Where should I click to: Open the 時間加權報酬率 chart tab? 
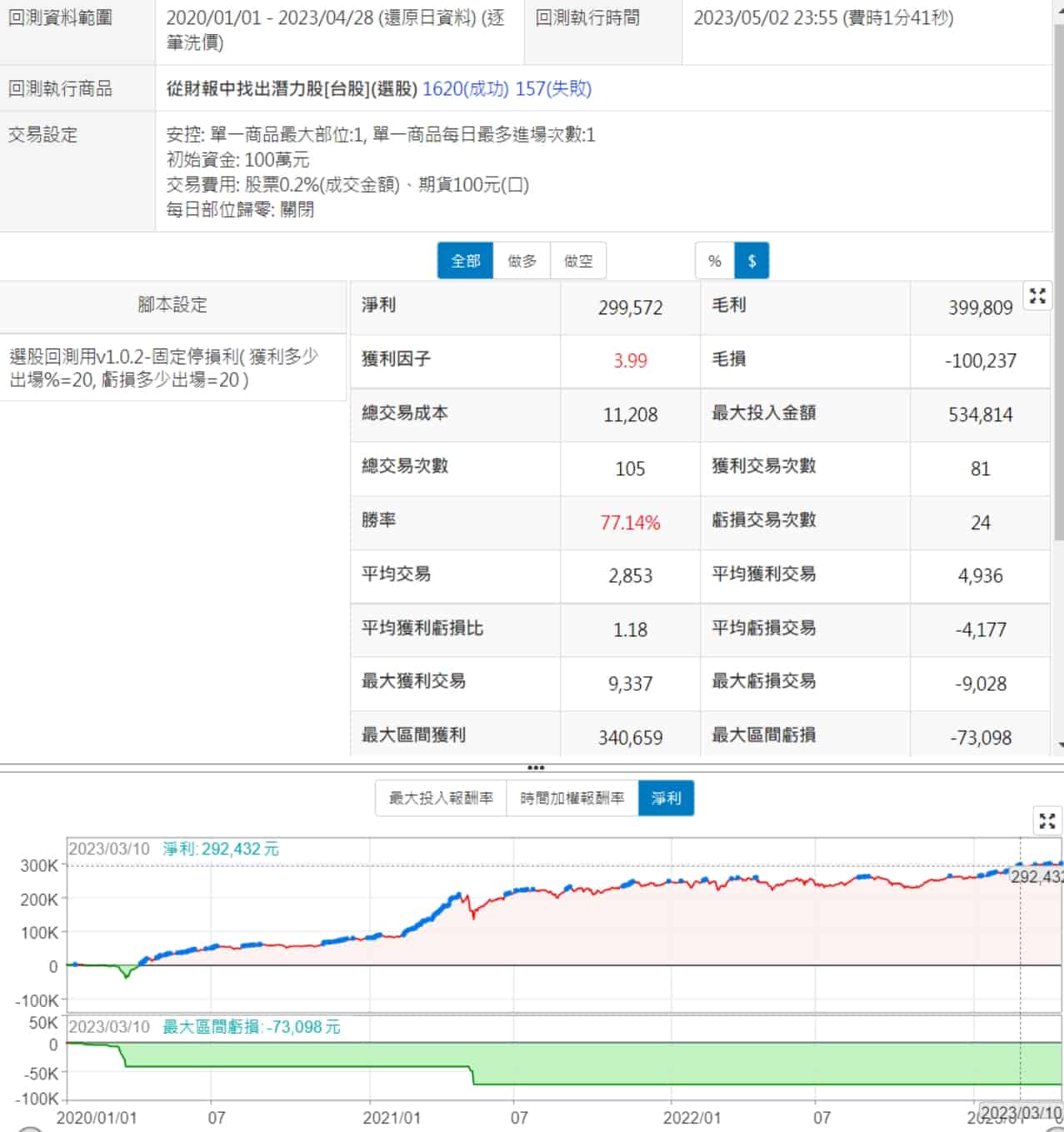[572, 799]
